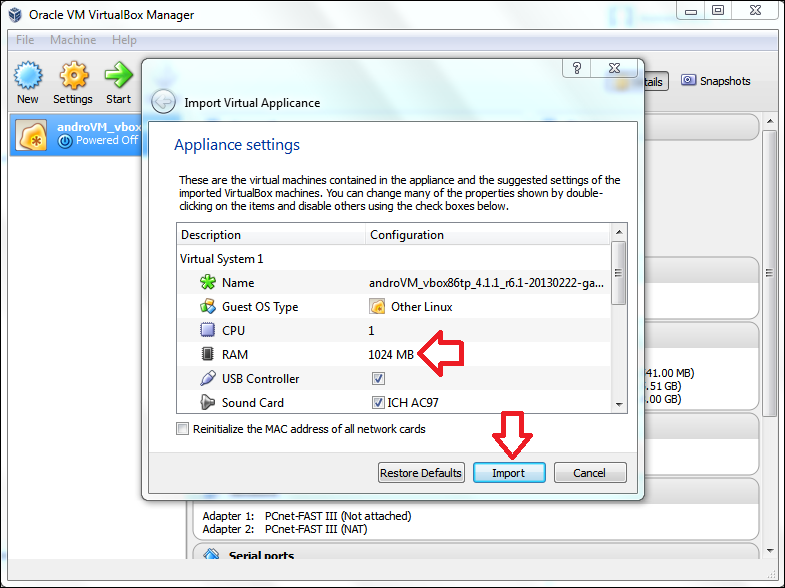The width and height of the screenshot is (785, 588).
Task: Click the appliance settings list scrollbar thumb
Action: [x=619, y=273]
